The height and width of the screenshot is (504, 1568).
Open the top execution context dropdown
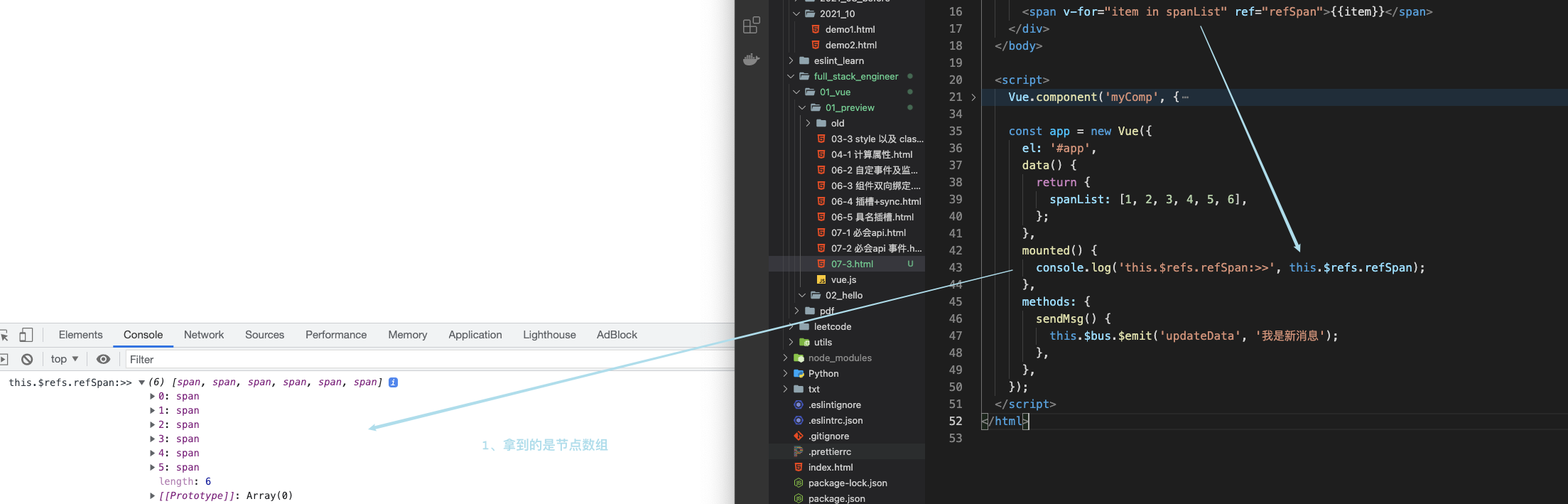65,359
